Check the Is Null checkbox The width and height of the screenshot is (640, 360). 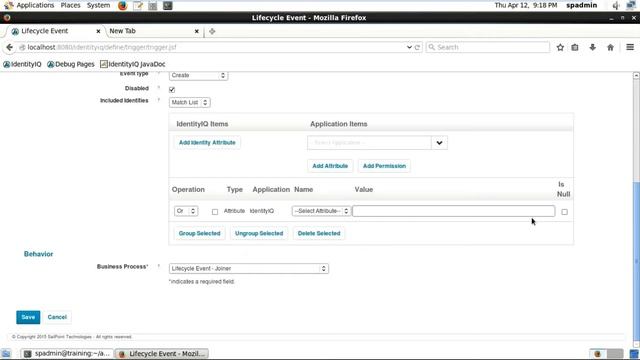pos(564,212)
